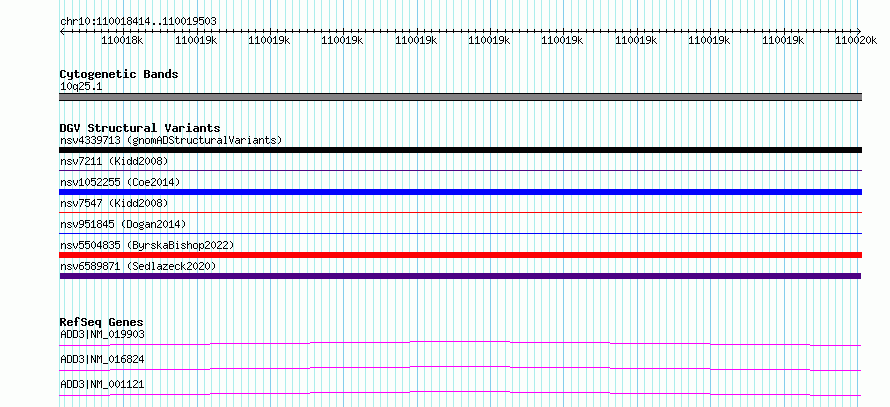Viewport: 890px width, 407px height.
Task: Click the nsv4339713 (gnomADStructuralVariants) label
Action: click(x=171, y=140)
